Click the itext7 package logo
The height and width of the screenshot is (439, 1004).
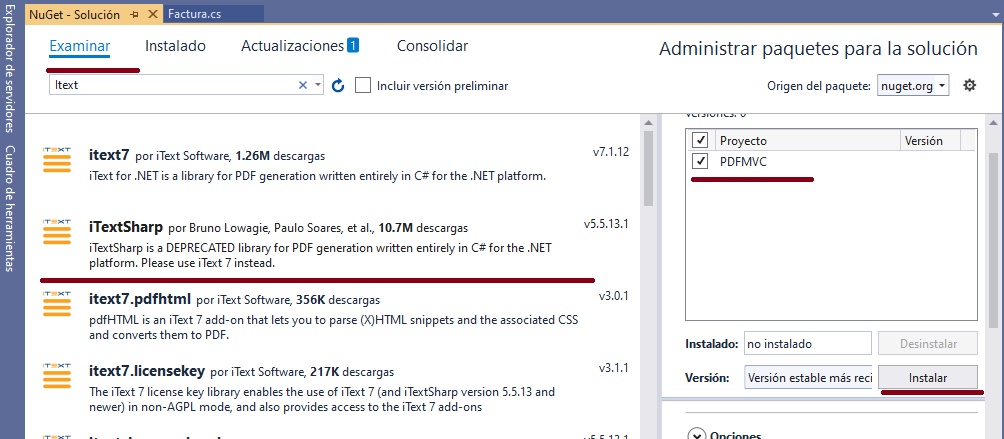pyautogui.click(x=56, y=159)
